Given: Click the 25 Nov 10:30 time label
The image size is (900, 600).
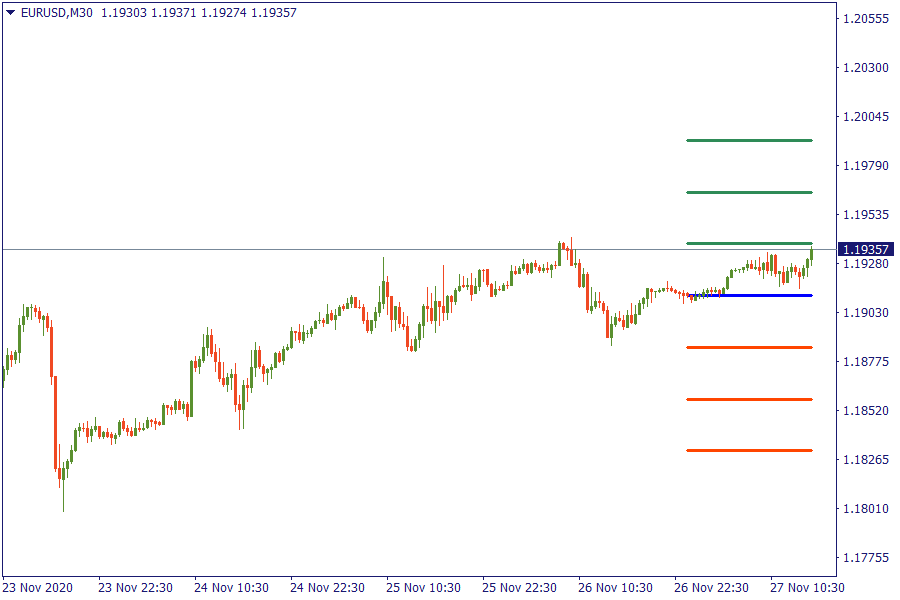Looking at the screenshot, I should [422, 587].
